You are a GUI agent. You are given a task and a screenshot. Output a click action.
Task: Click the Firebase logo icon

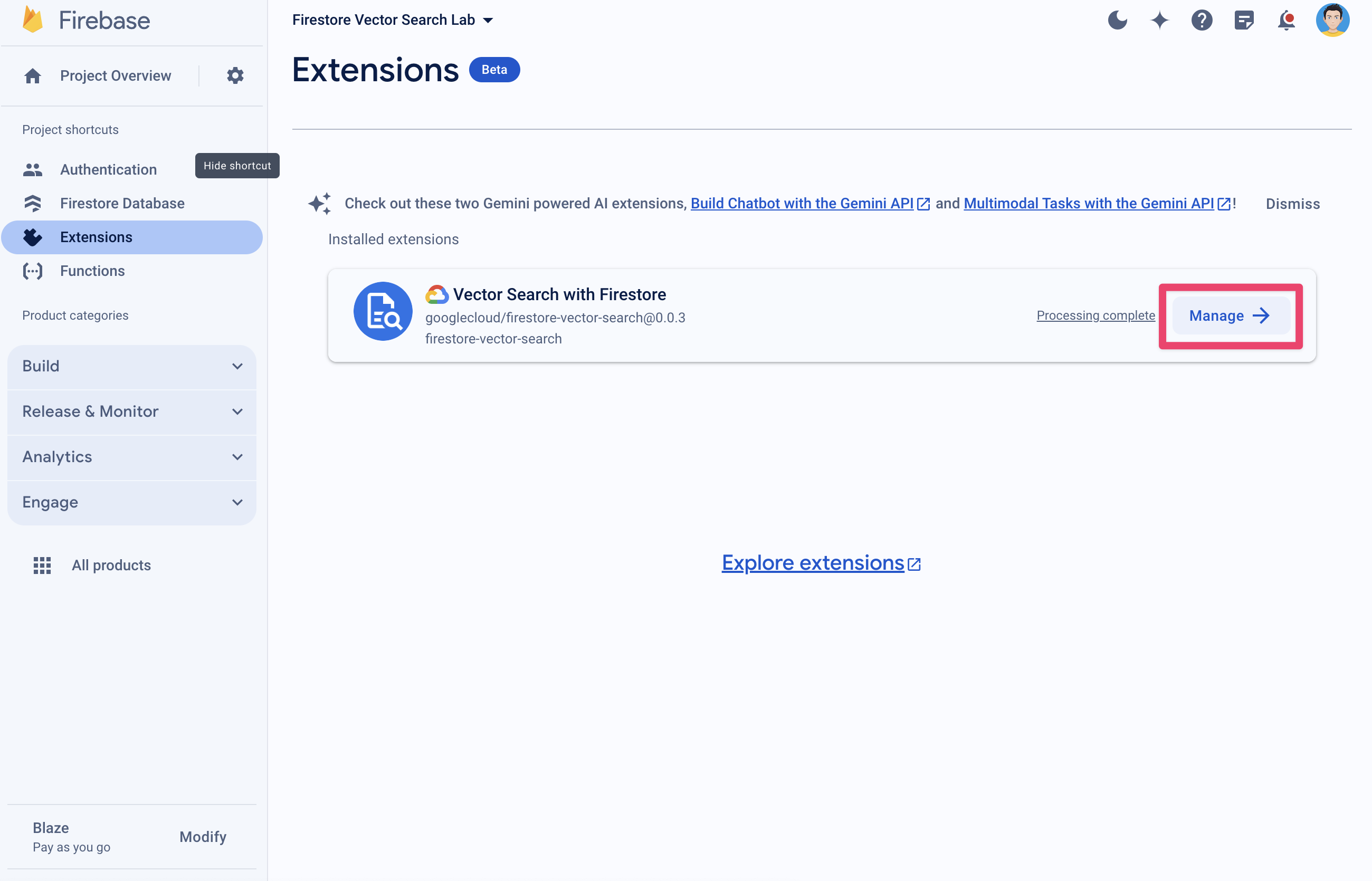(x=26, y=20)
